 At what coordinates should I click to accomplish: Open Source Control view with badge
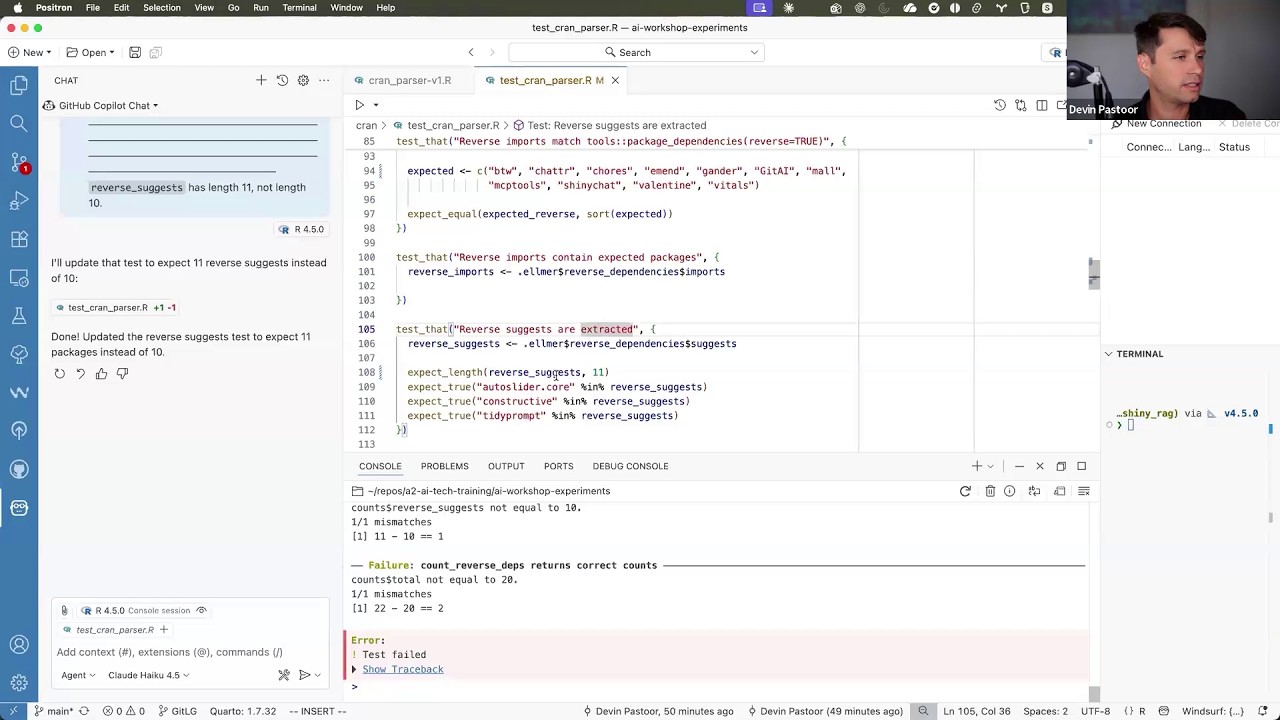pos(19,162)
